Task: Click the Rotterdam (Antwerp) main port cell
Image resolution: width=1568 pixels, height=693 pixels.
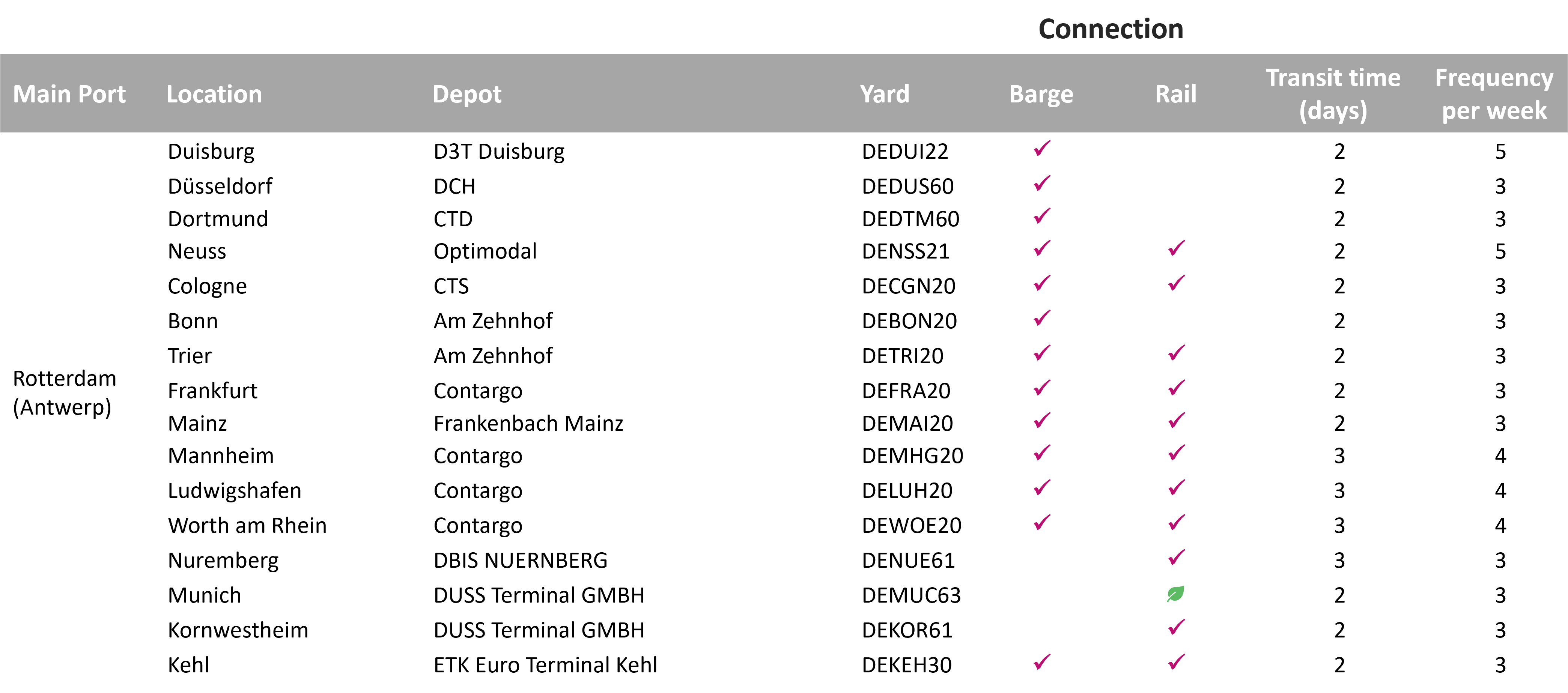Action: point(65,393)
